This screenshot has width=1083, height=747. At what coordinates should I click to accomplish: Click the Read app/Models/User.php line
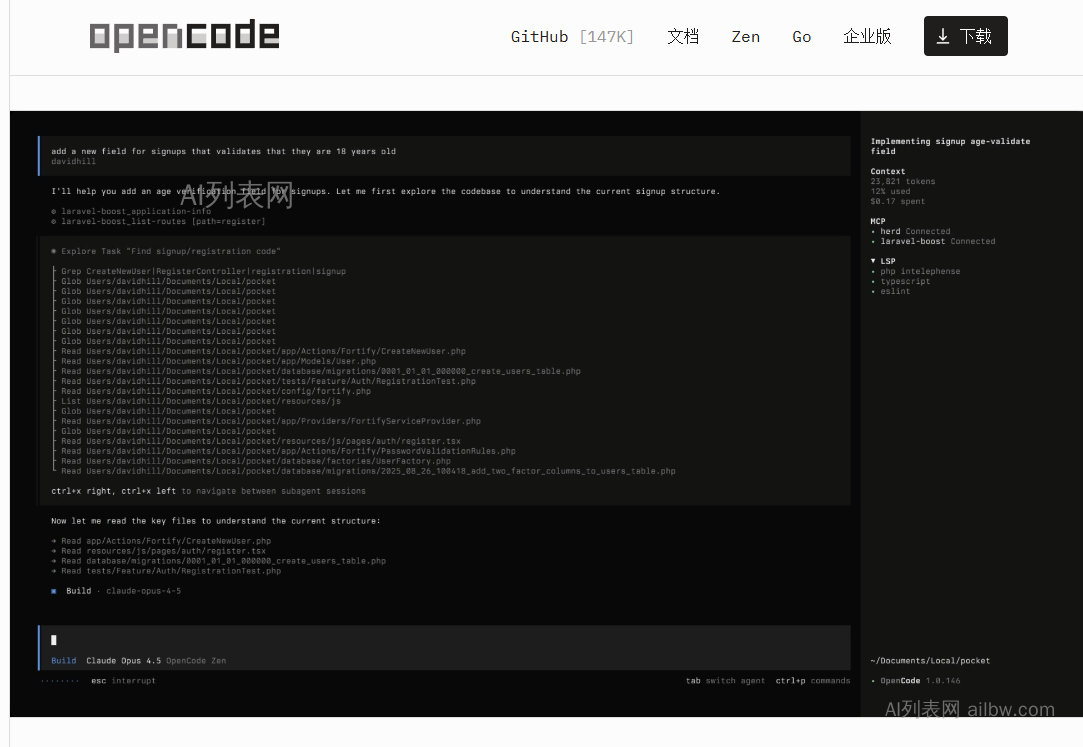pyautogui.click(x=218, y=361)
